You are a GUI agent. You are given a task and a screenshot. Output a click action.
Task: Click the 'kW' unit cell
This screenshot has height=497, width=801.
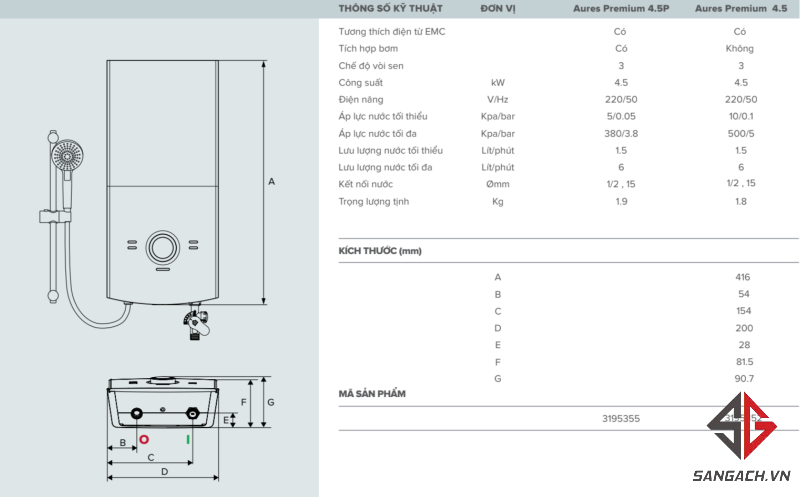click(498, 83)
